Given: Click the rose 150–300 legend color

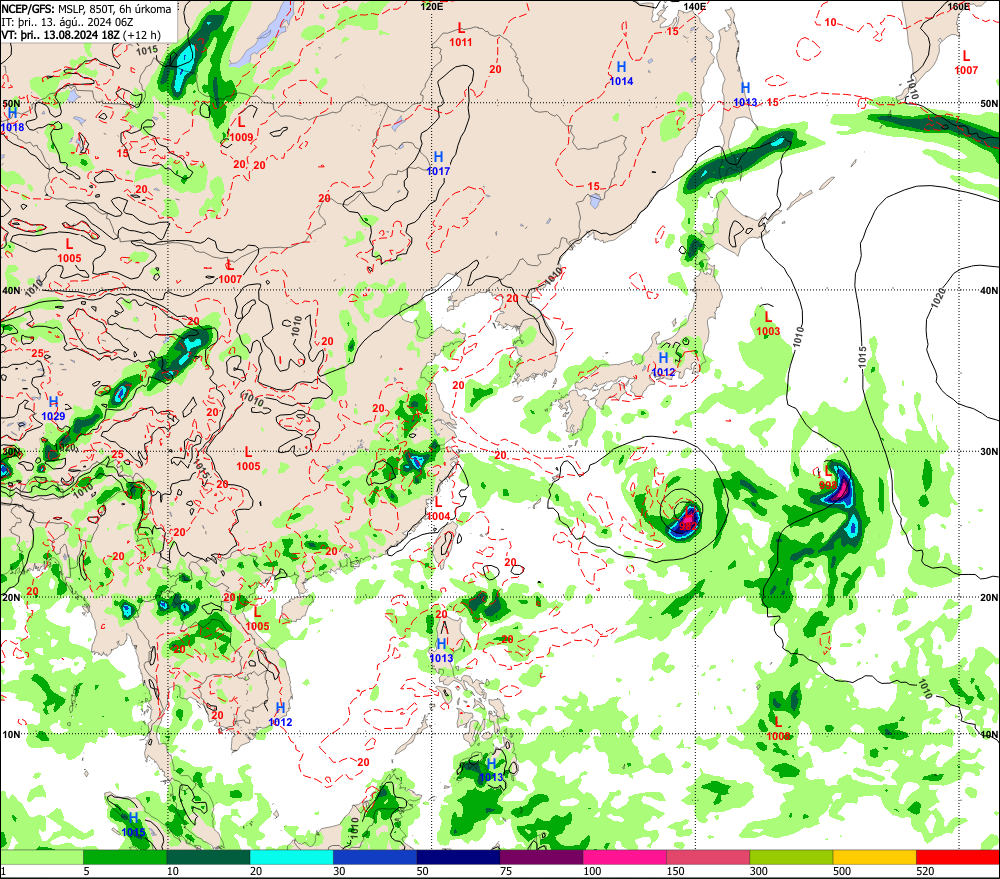Looking at the screenshot, I should [x=708, y=857].
